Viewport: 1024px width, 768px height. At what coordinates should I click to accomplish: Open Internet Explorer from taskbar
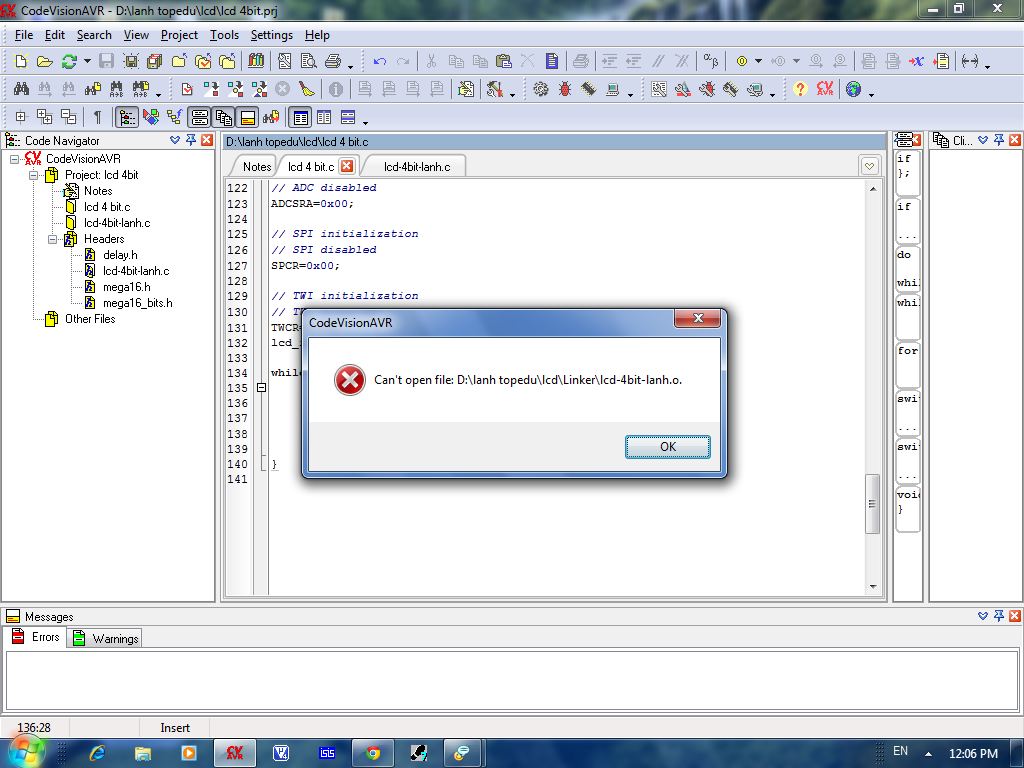click(97, 753)
